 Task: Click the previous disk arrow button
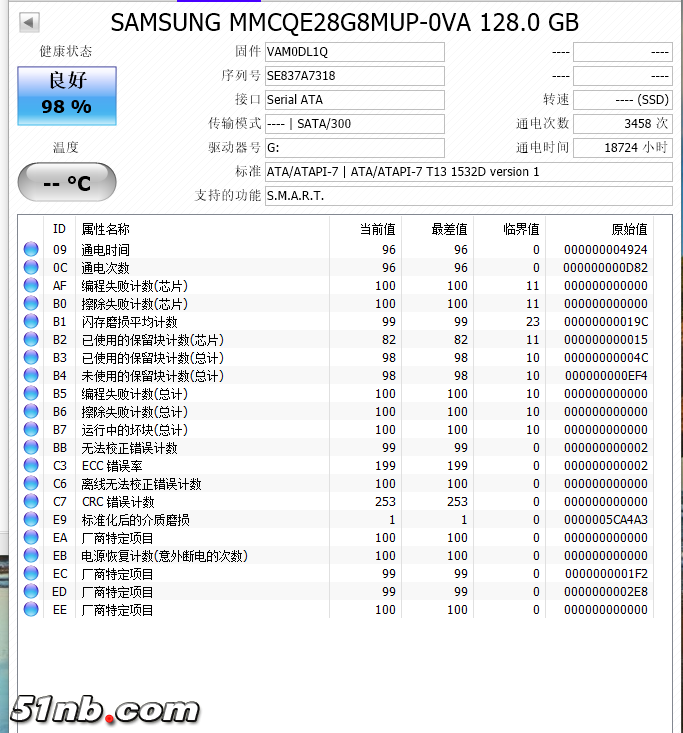click(29, 22)
